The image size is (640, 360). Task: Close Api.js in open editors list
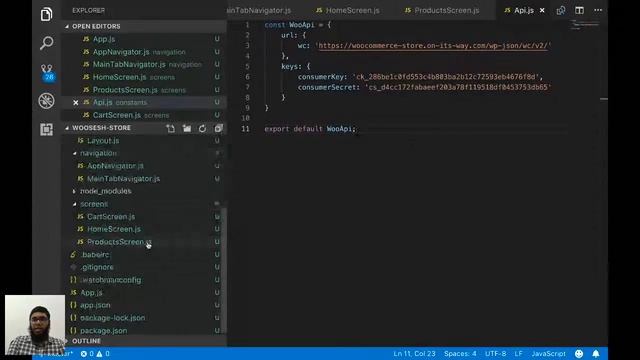[x=76, y=102]
